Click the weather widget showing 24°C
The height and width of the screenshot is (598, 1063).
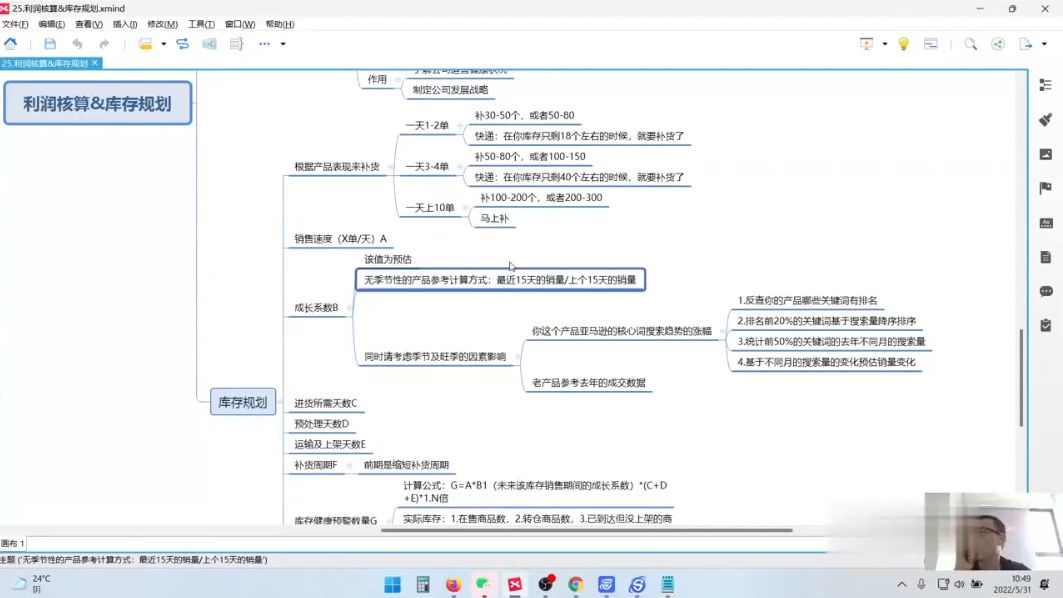pyautogui.click(x=31, y=584)
